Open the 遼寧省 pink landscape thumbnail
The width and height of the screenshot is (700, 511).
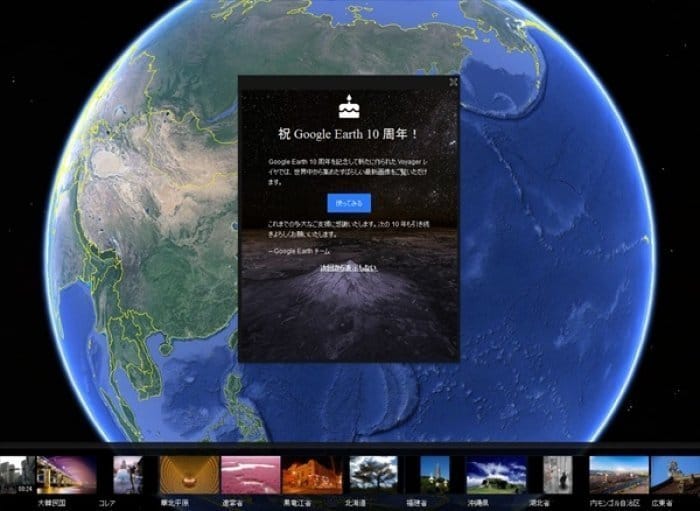250,475
